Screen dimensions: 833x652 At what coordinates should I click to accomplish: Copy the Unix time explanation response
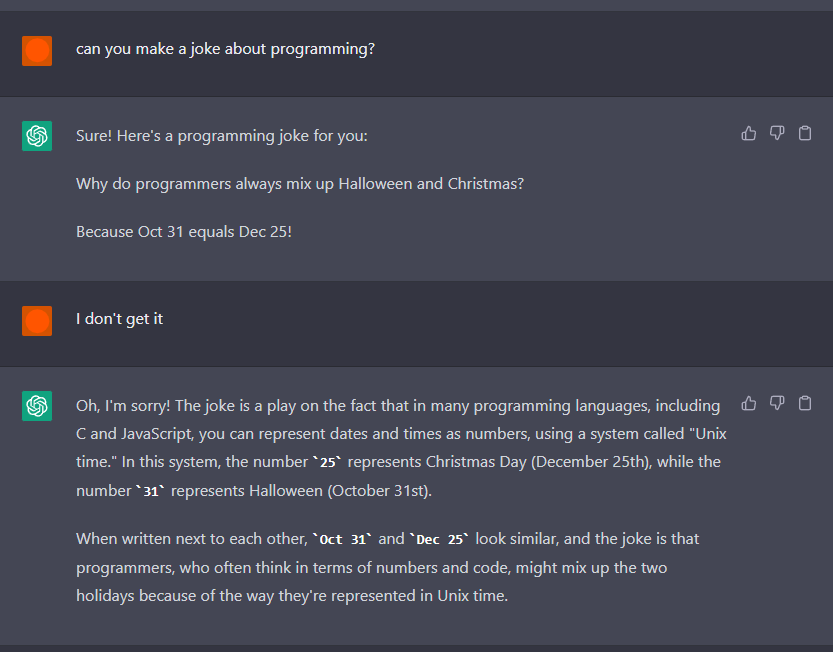point(805,403)
